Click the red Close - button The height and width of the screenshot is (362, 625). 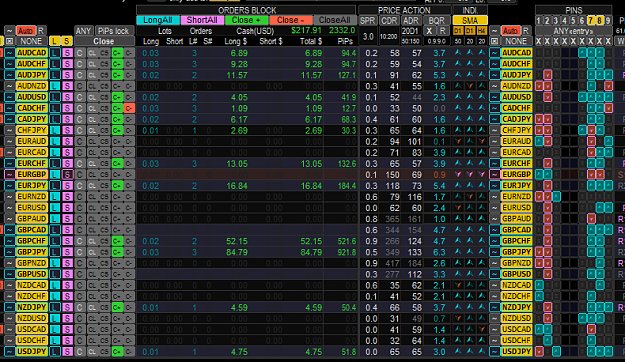click(291, 20)
